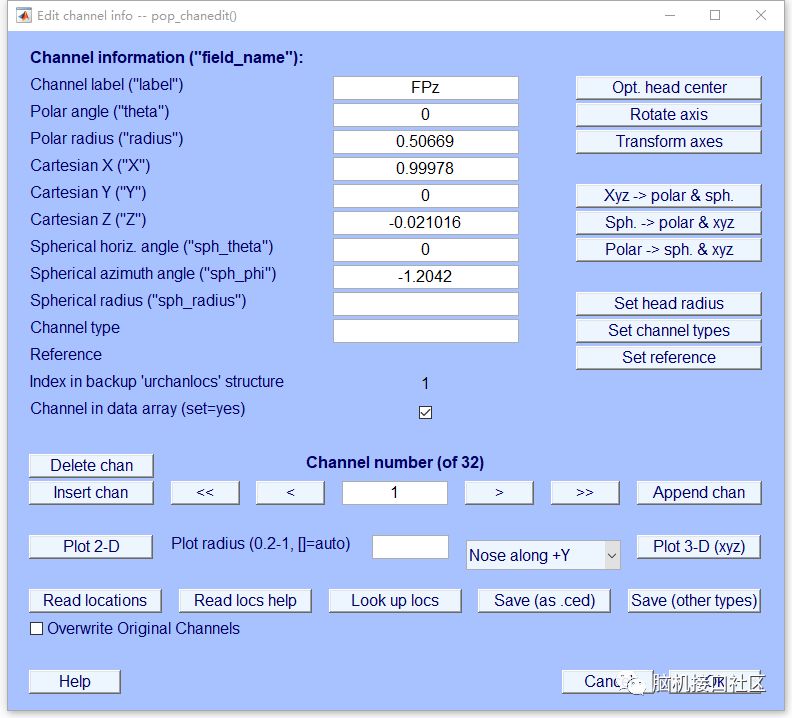
Task: Open the Nose along +Y dropdown
Action: [x=543, y=555]
